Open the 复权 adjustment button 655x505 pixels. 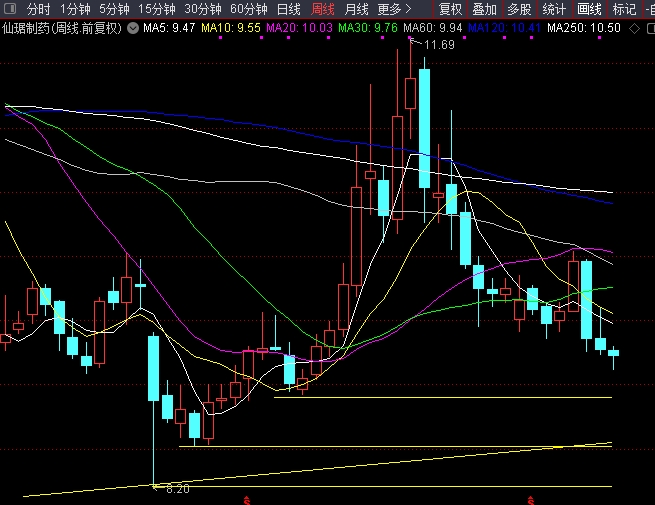(450, 9)
